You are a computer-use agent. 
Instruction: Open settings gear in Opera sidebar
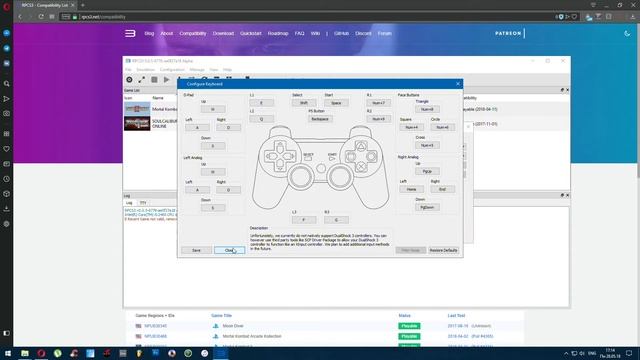tap(7, 224)
